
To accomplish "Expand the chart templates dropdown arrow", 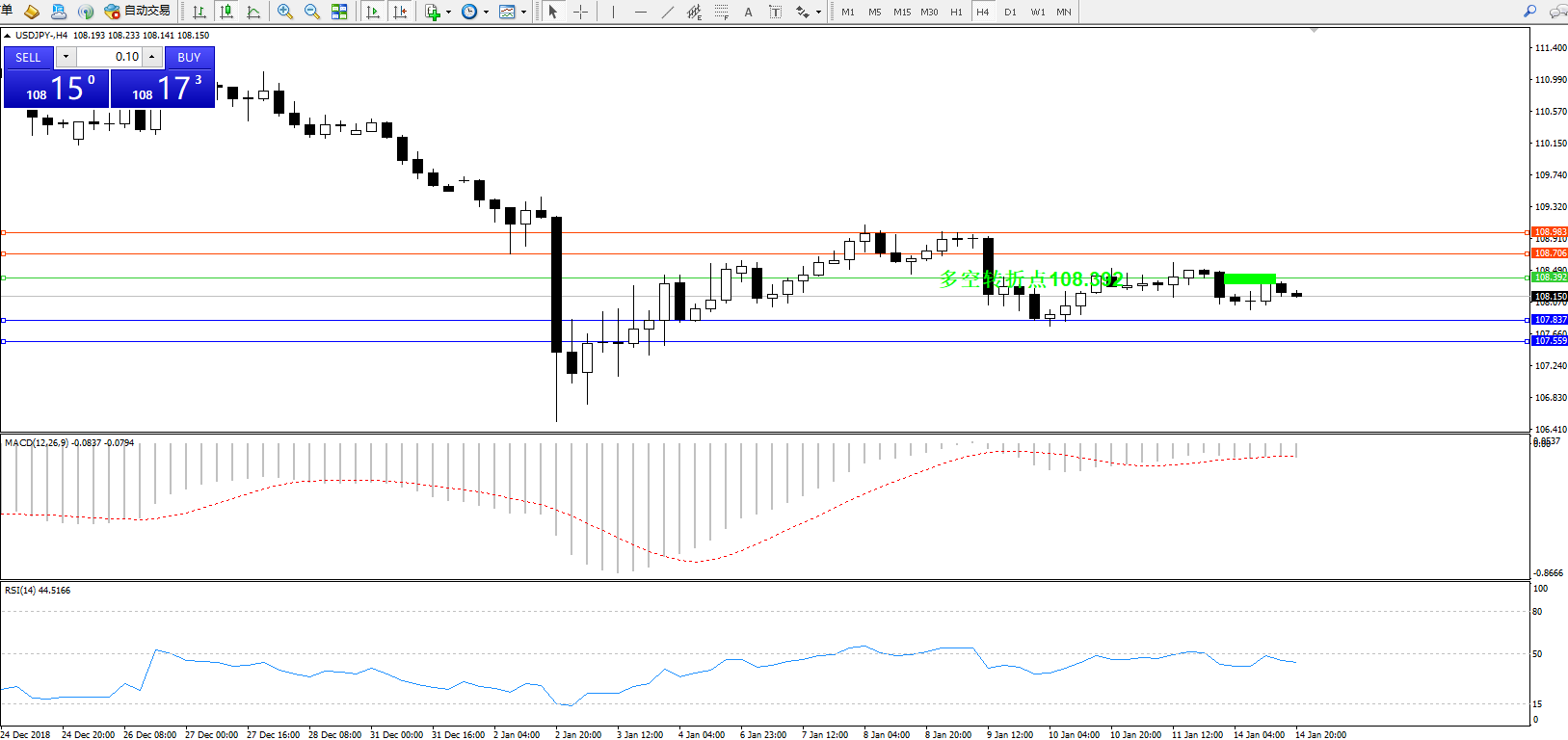I will [523, 13].
